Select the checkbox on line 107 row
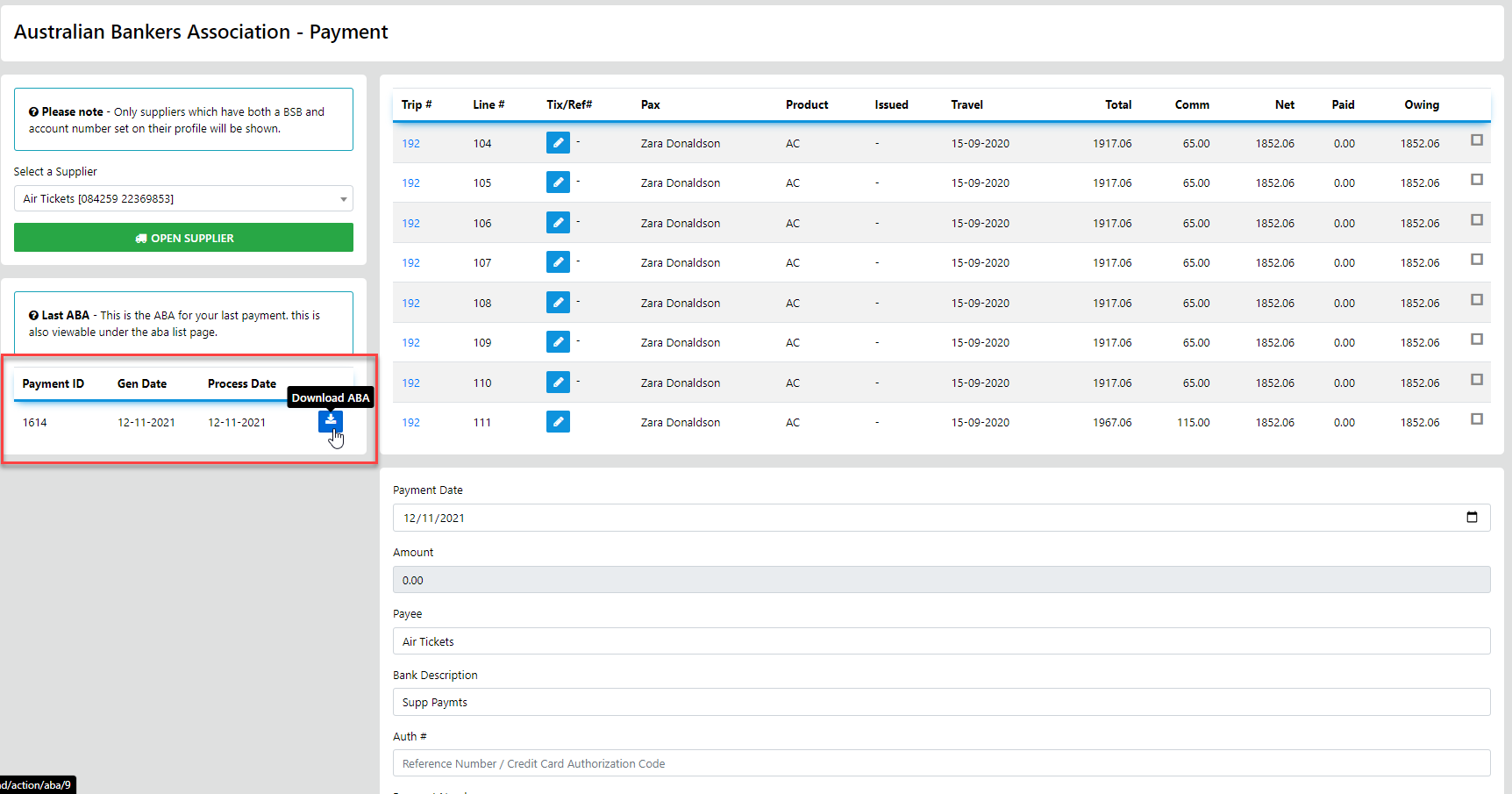1512x794 pixels. pos(1477,260)
